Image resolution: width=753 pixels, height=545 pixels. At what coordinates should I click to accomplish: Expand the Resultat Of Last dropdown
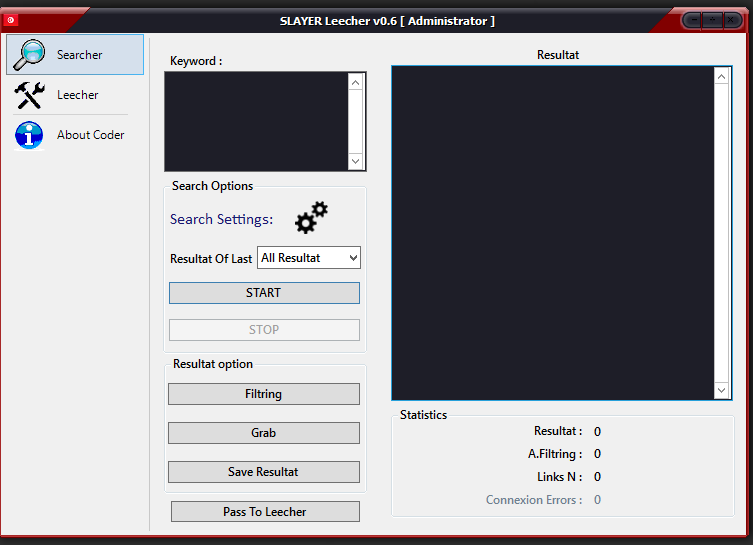click(x=309, y=258)
